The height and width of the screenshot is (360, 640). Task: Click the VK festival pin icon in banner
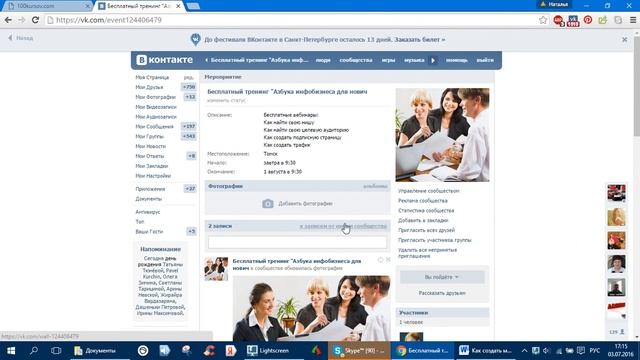point(196,39)
